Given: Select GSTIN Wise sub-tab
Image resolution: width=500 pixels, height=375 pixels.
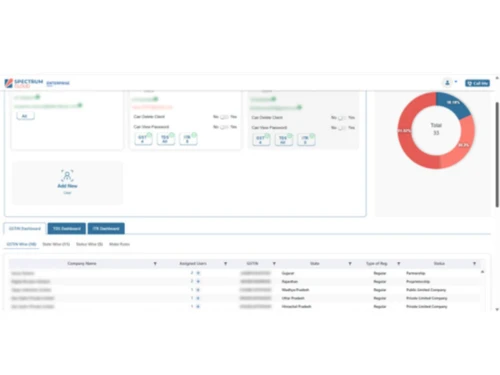Looking at the screenshot, I should click(x=21, y=244).
